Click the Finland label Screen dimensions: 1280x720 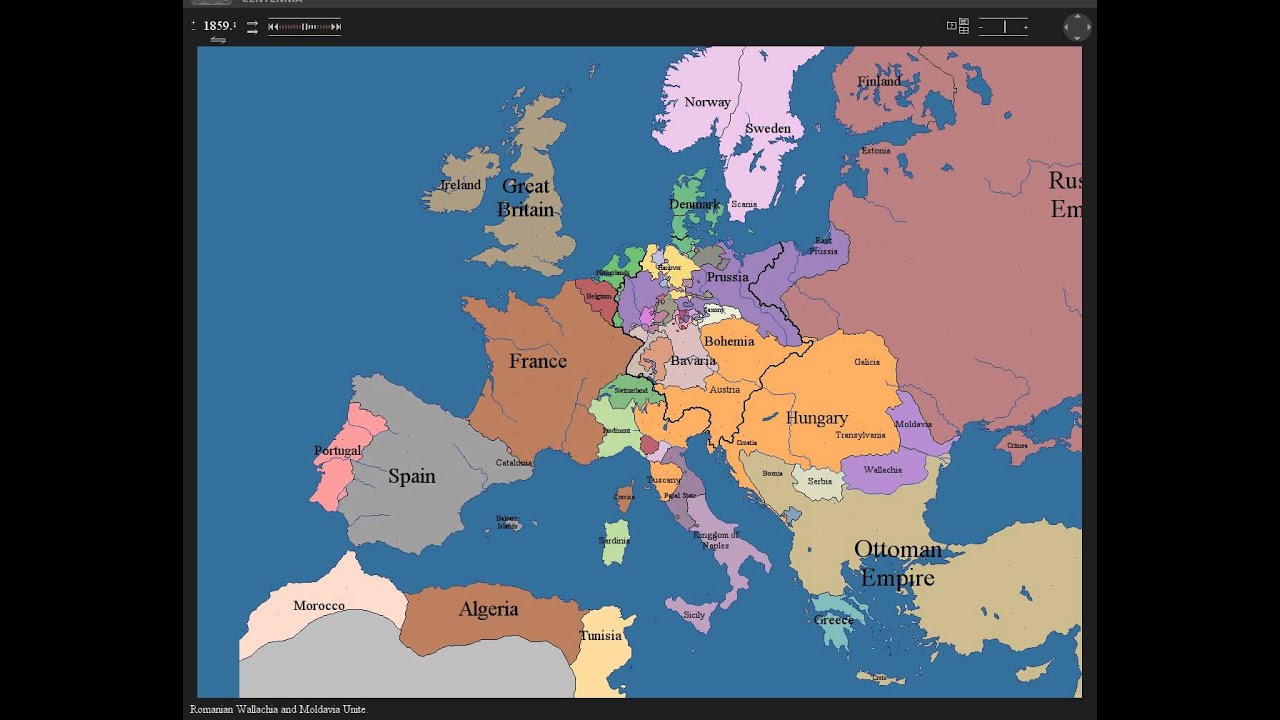(x=879, y=81)
